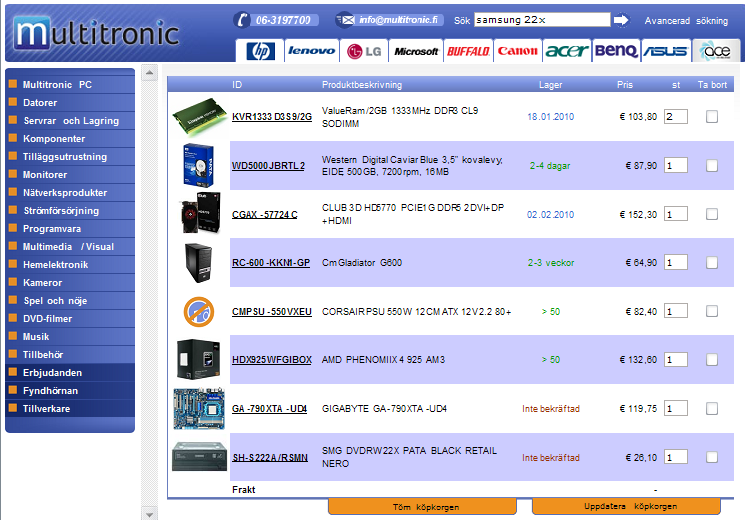This screenshot has width=745, height=520.
Task: Click the email envelope icon
Action: coord(345,20)
